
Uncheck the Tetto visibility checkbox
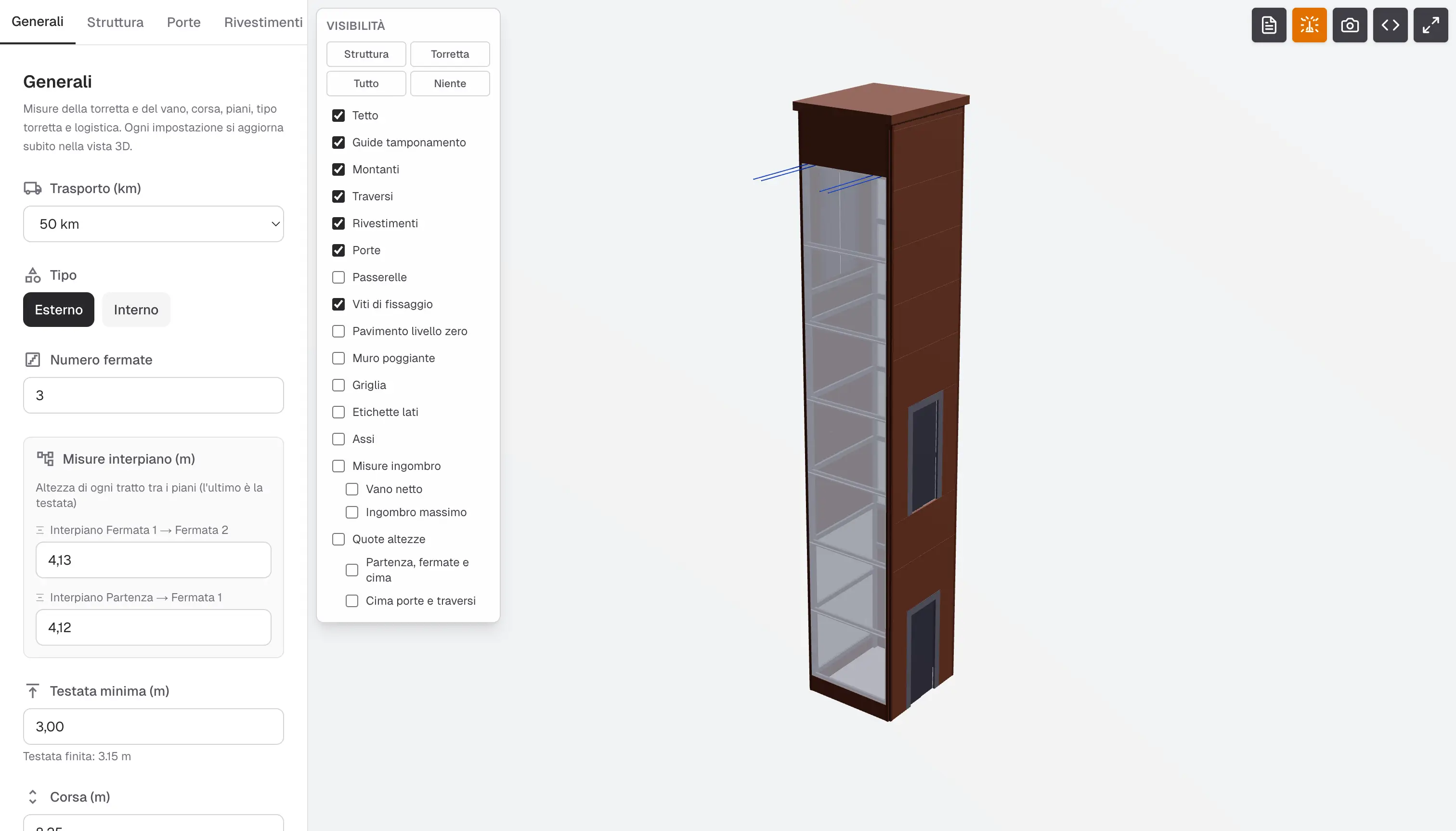(338, 115)
